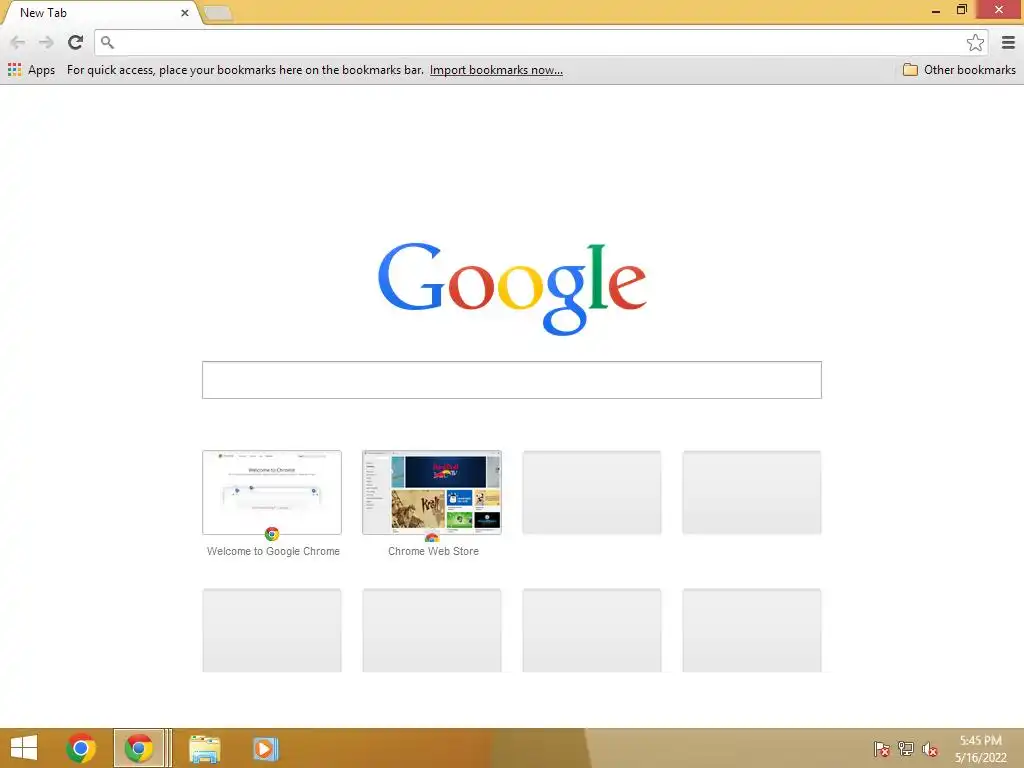Open a new tab with the blank tab button

coord(218,12)
